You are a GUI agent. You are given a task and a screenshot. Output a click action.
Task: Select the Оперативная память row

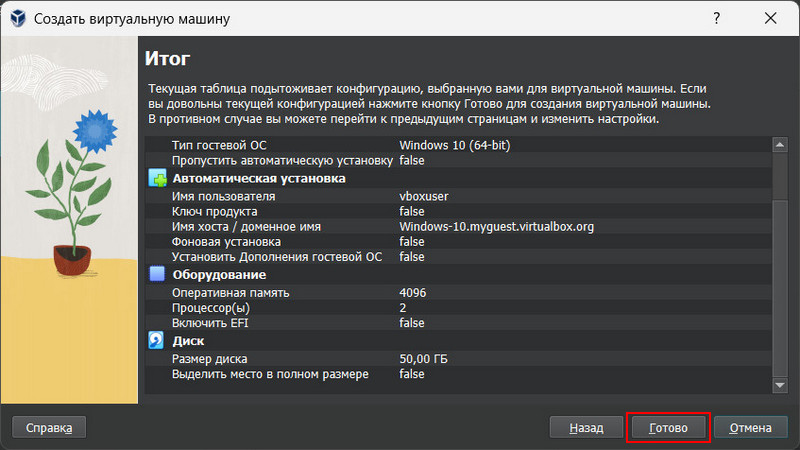click(458, 292)
